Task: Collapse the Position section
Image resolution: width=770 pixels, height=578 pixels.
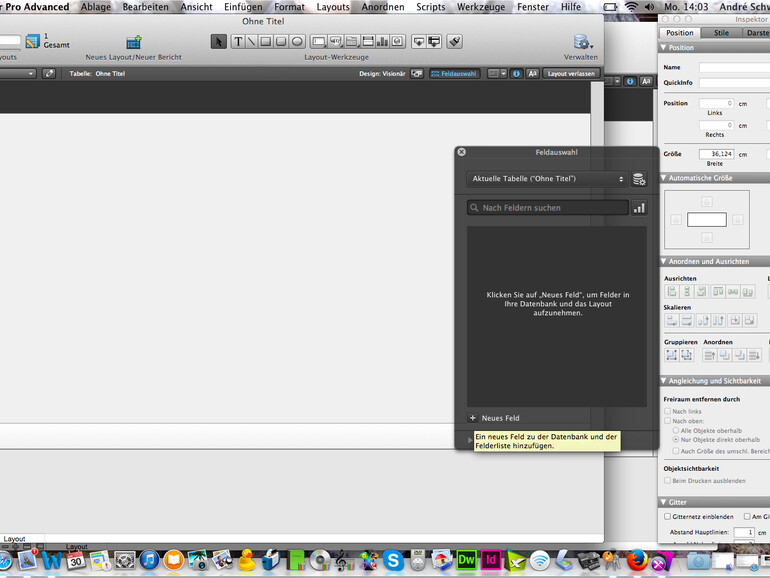Action: [x=664, y=48]
